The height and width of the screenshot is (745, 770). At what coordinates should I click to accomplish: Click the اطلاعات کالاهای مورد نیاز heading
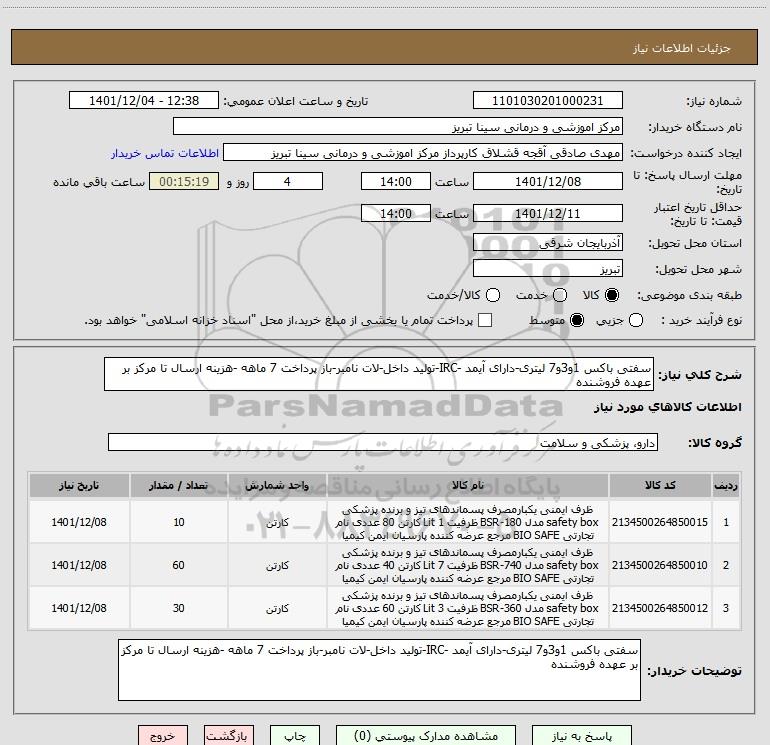click(668, 407)
